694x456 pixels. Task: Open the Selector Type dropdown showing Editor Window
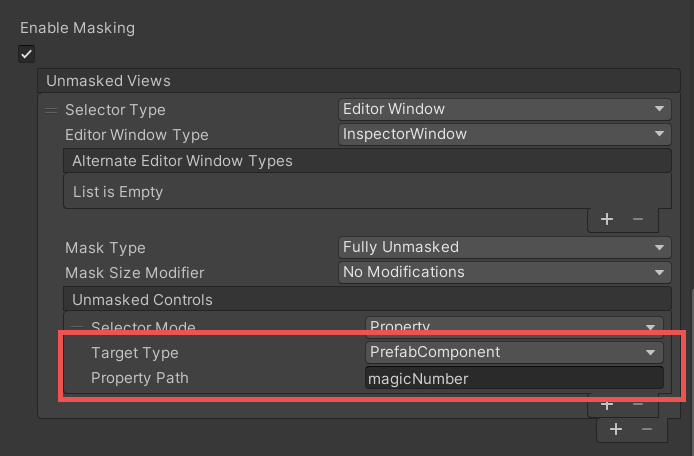click(x=504, y=109)
